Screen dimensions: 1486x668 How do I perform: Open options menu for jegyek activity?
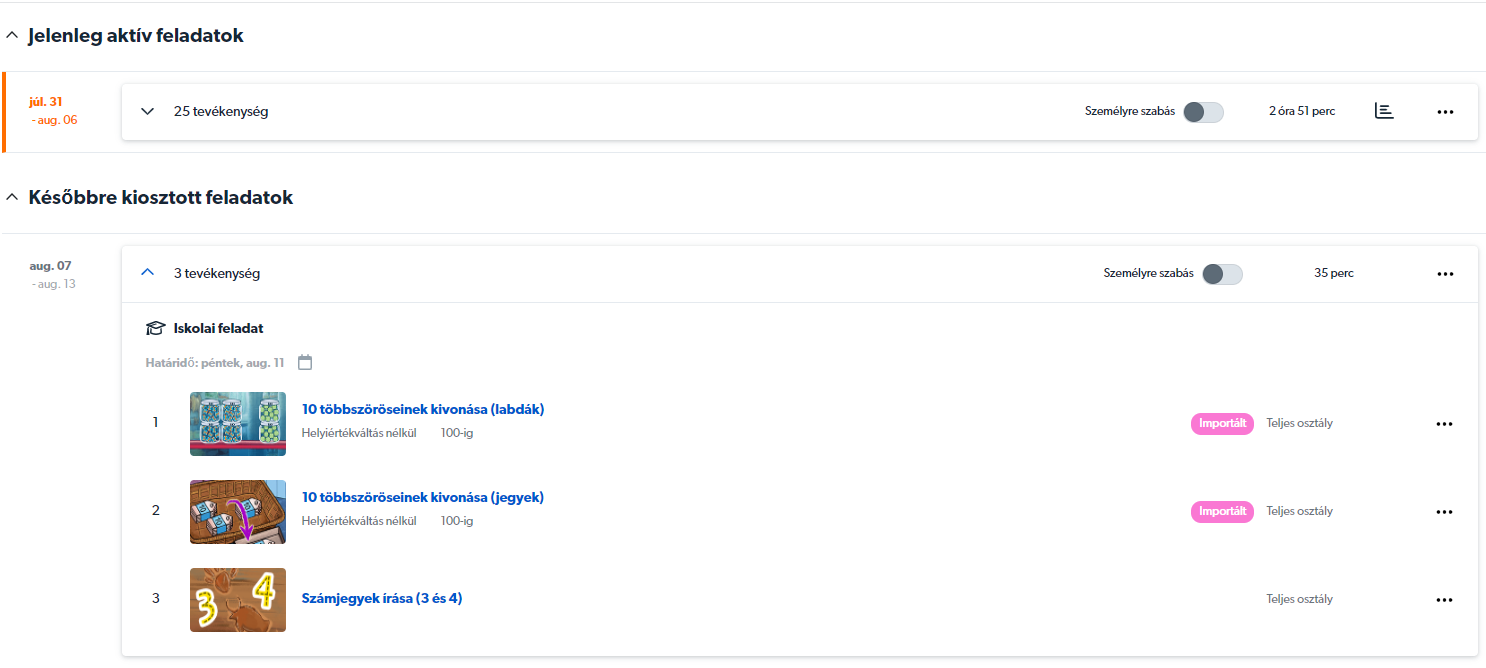click(x=1444, y=512)
